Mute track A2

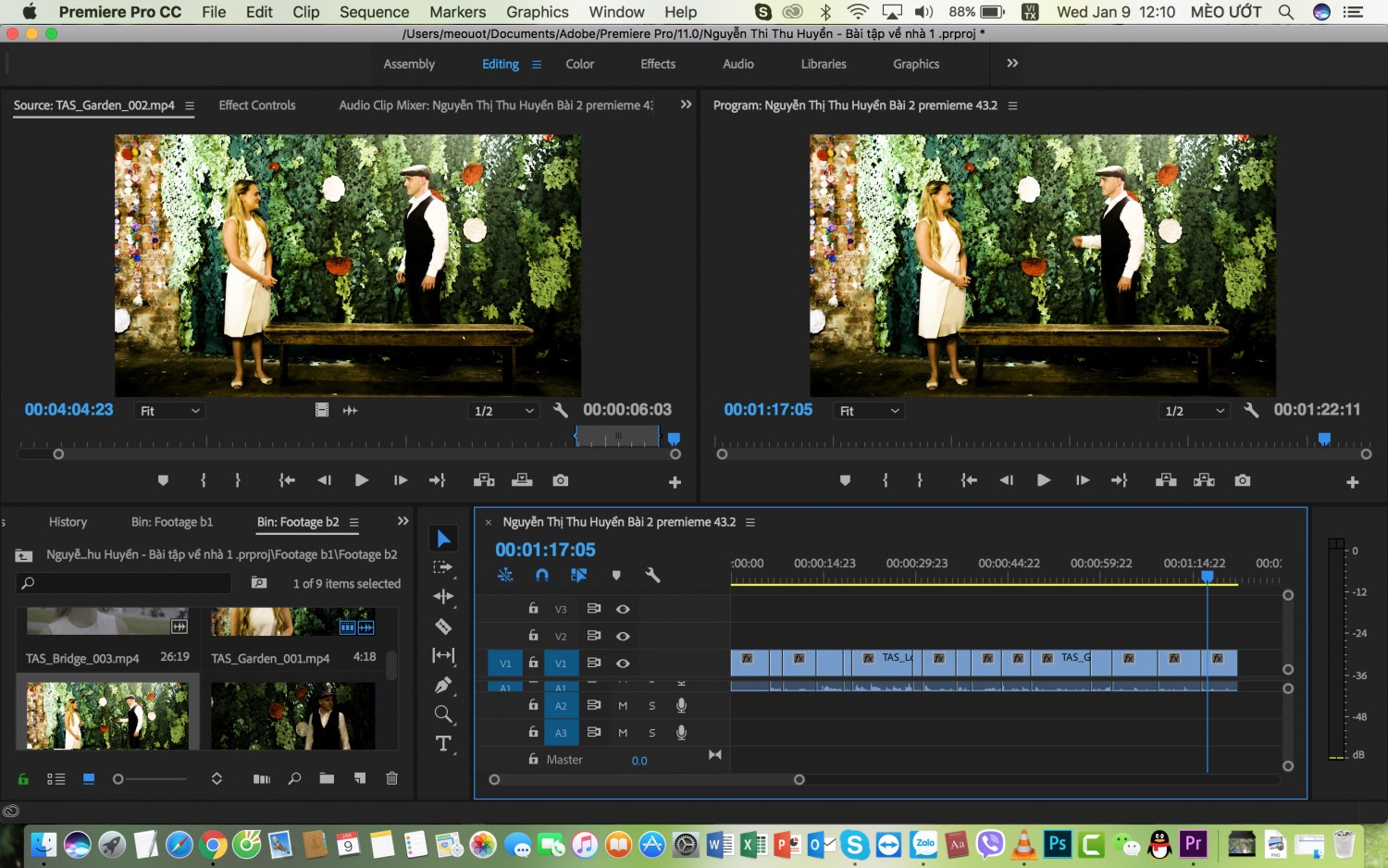point(623,705)
